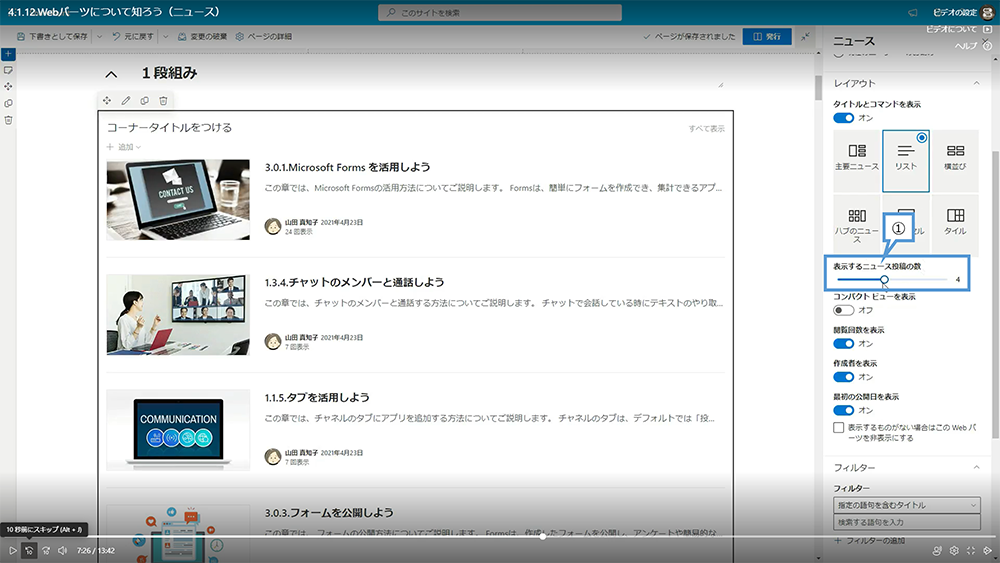Open the 指定の語句を含むタイトル filter dropdown
This screenshot has width=1000, height=563.
point(906,505)
